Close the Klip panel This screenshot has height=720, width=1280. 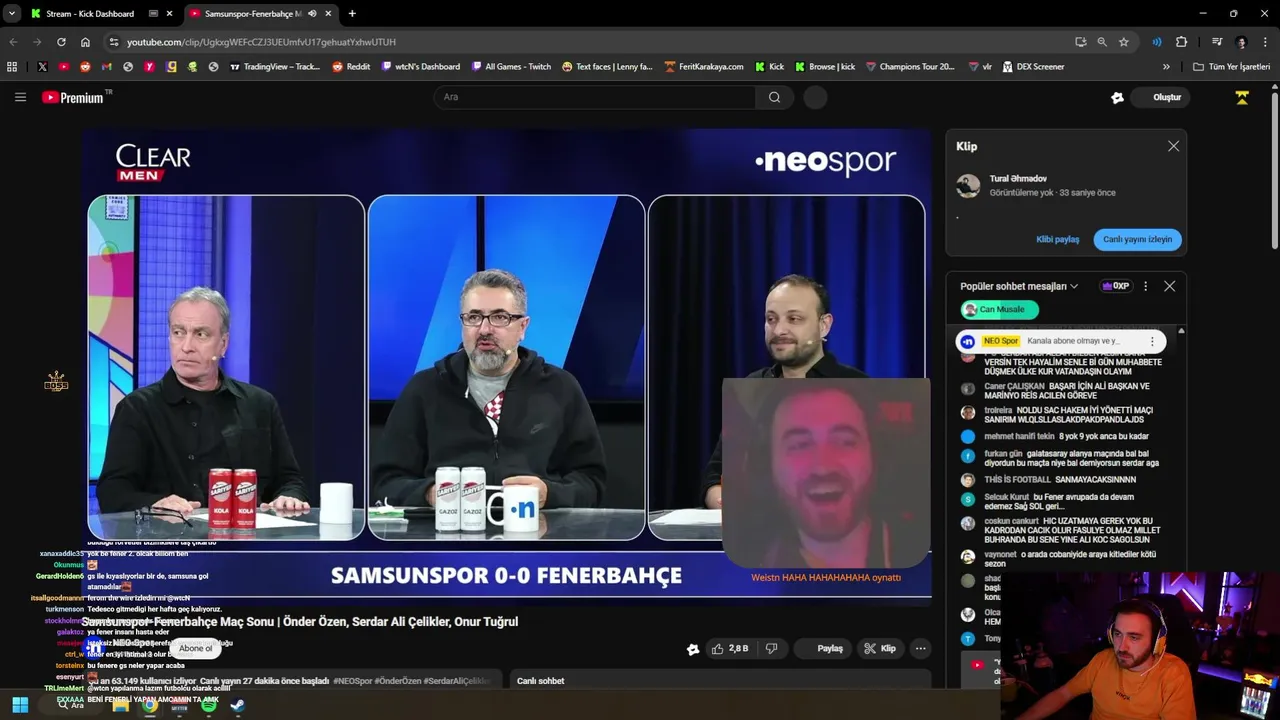click(x=1173, y=146)
